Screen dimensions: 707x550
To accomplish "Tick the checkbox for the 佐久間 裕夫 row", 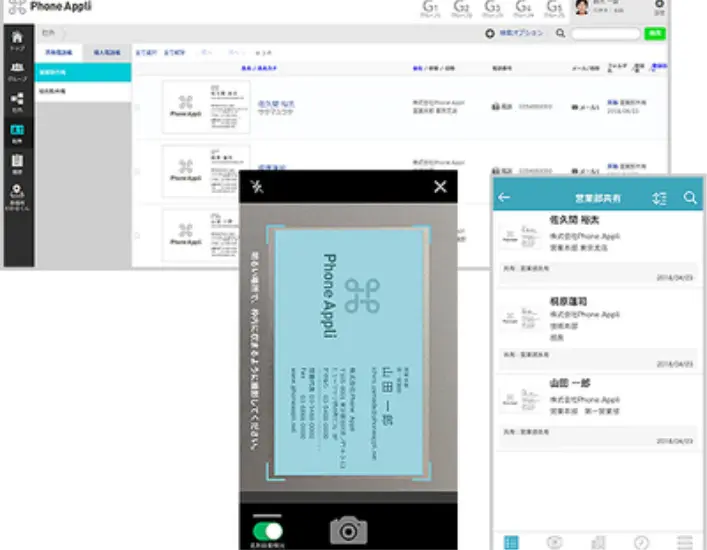I will 138,107.
